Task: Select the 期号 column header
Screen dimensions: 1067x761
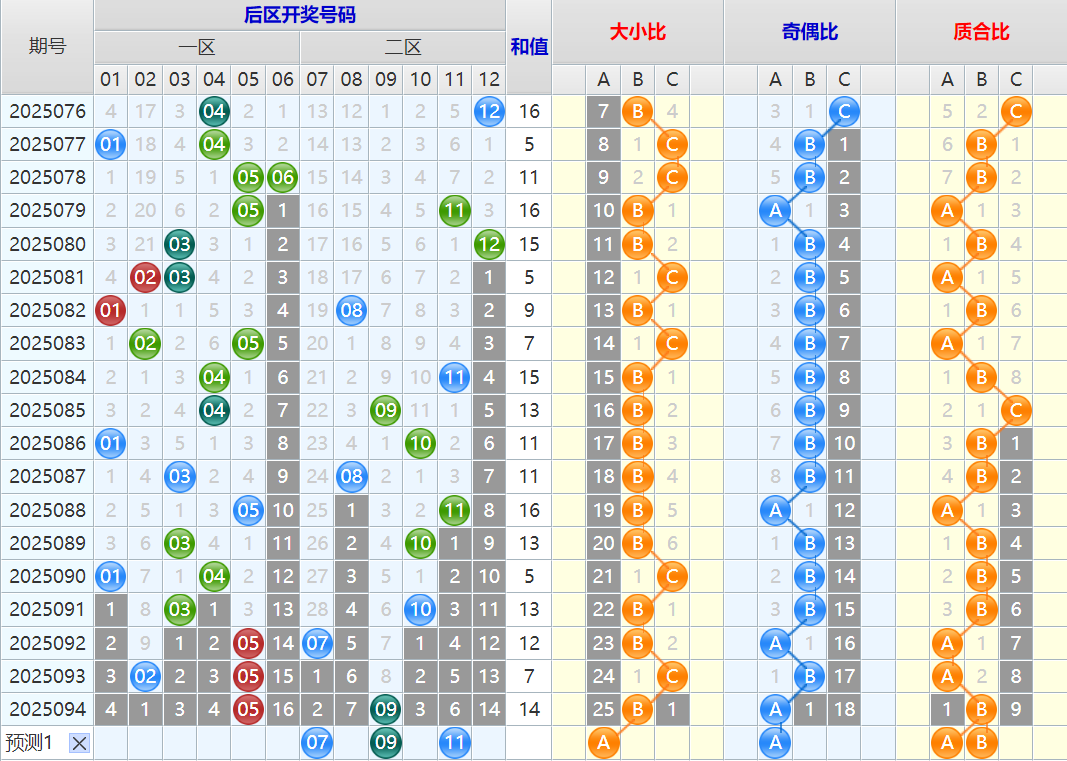Action: 47,46
